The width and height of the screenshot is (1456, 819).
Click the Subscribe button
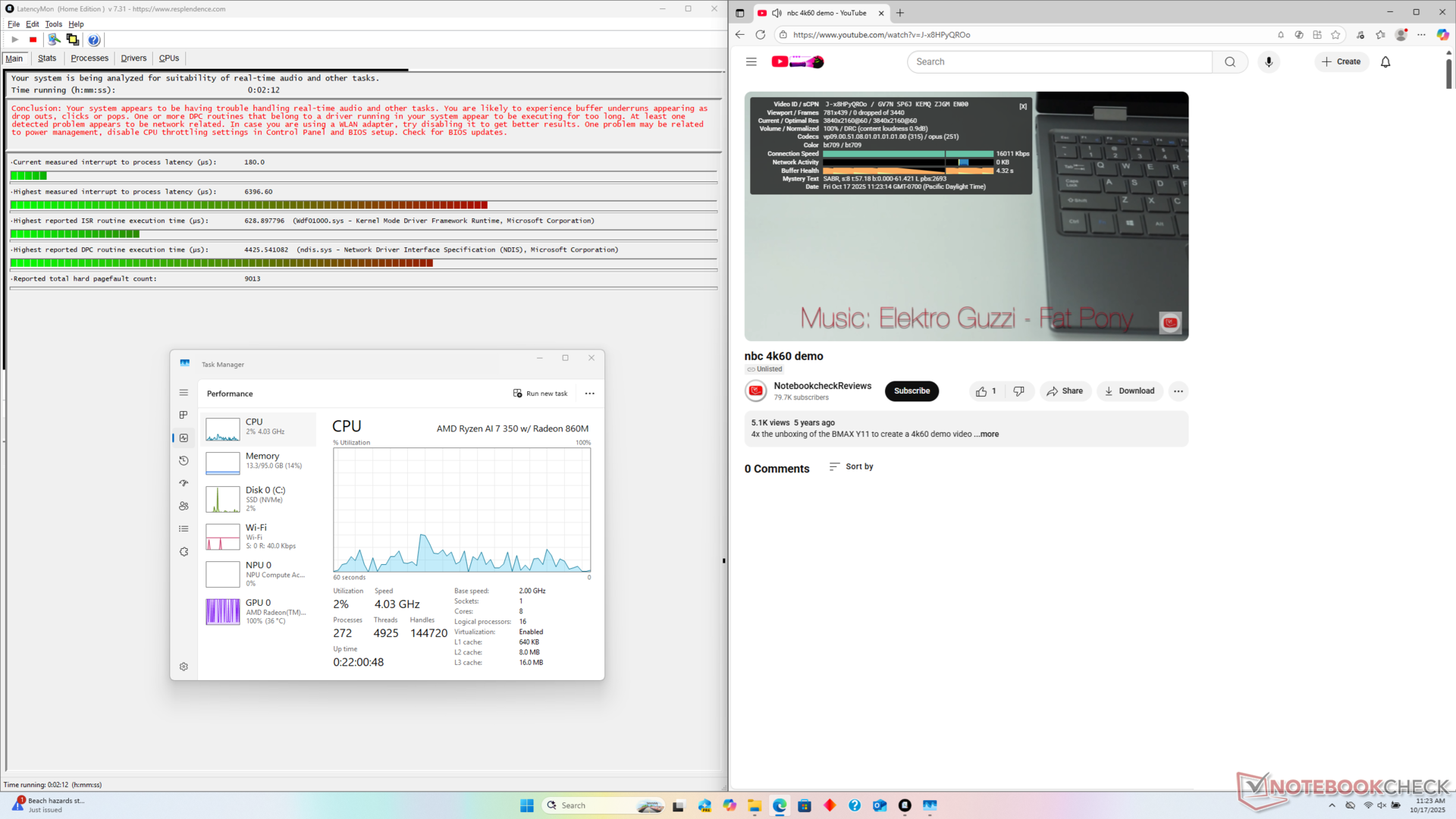(x=912, y=391)
